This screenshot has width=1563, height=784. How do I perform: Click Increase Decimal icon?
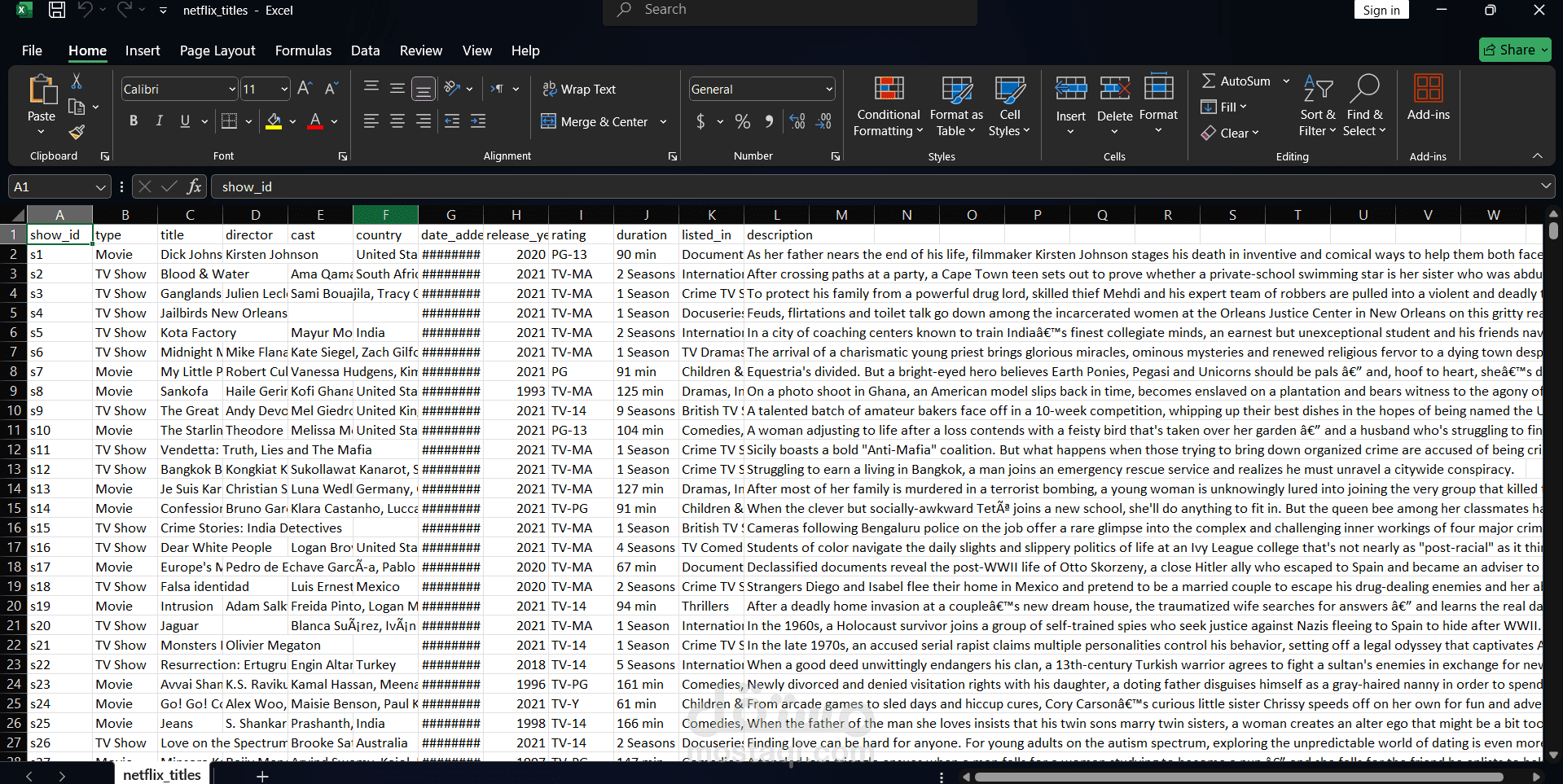pos(797,121)
